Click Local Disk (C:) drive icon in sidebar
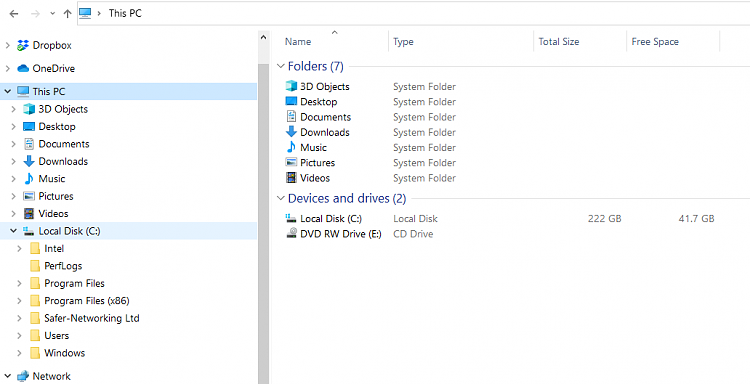Image resolution: width=750 pixels, height=384 pixels. pyautogui.click(x=29, y=231)
